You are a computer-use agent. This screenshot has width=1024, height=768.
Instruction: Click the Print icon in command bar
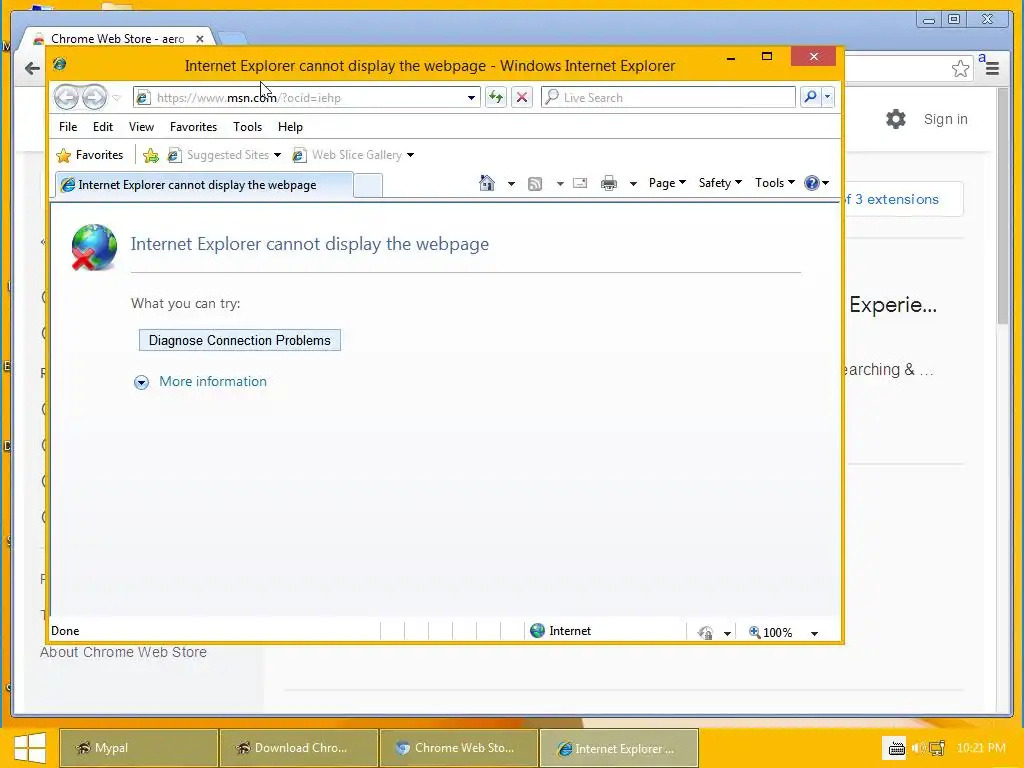click(609, 184)
